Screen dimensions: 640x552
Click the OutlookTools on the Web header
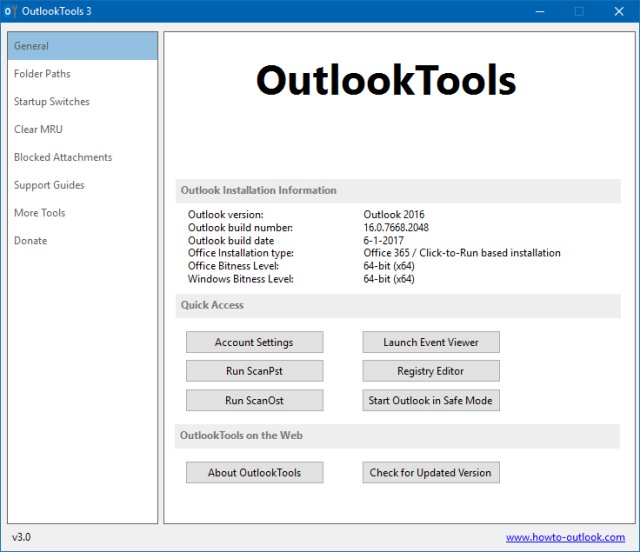click(x=398, y=436)
